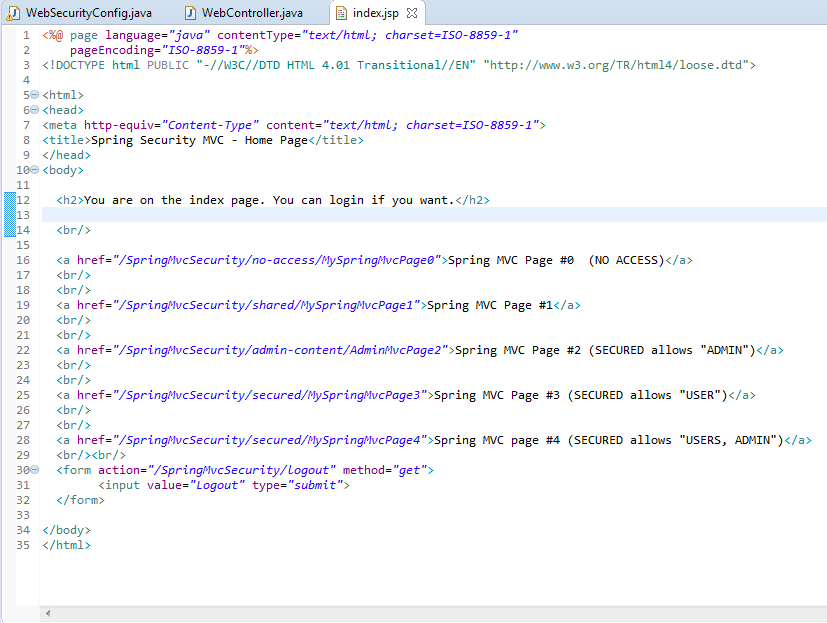Click the br tag on line 14
This screenshot has width=827, height=623.
click(x=73, y=231)
